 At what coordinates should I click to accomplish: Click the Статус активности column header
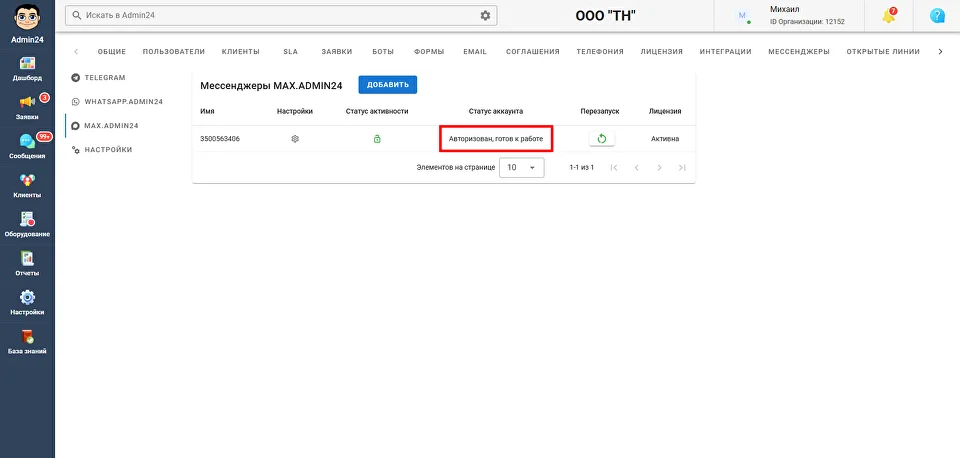pos(377,111)
